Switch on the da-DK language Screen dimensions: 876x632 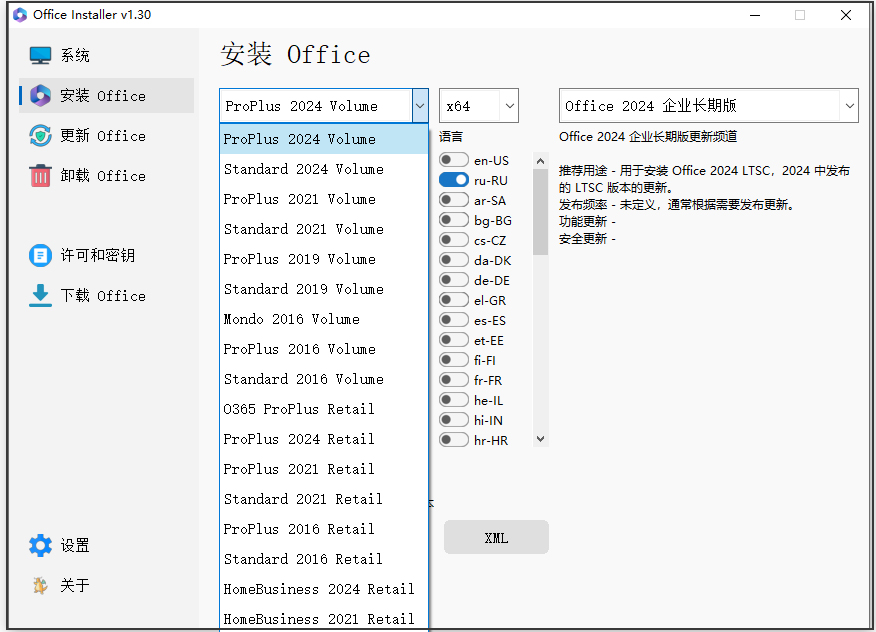(x=454, y=260)
